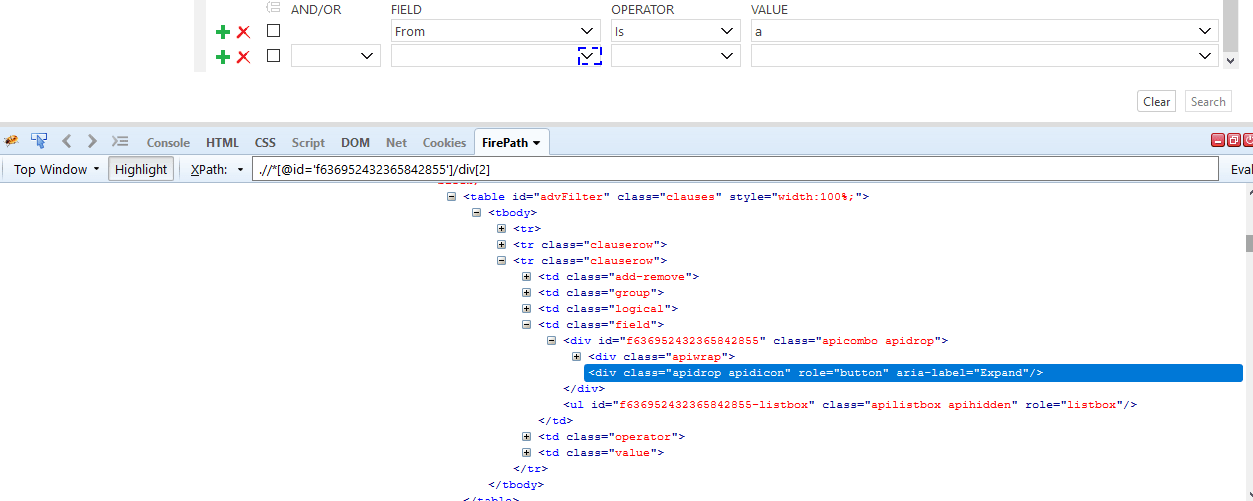Collapse the second tr class="clauserow" node

pyautogui.click(x=502, y=260)
